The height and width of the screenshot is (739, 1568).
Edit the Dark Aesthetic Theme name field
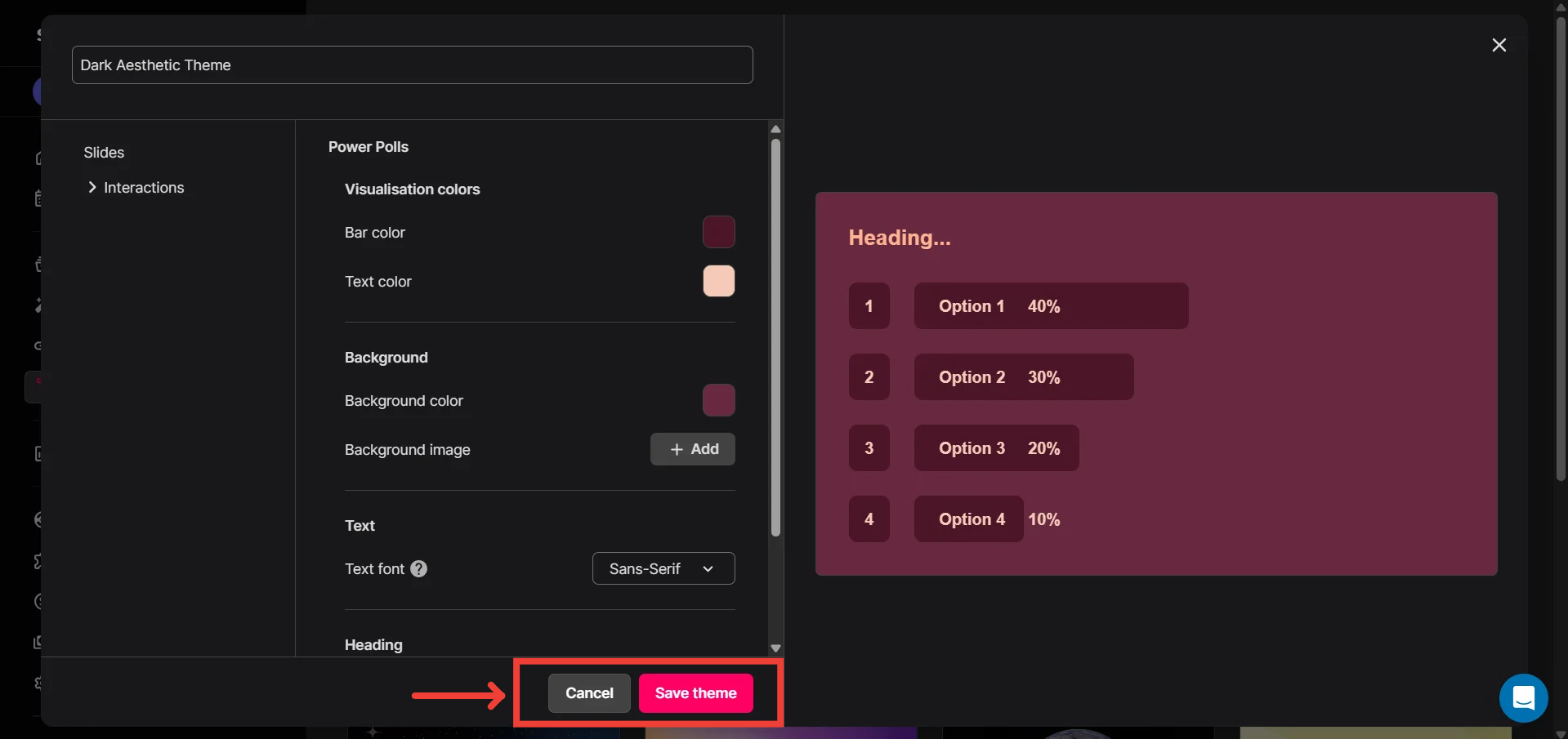click(x=412, y=65)
